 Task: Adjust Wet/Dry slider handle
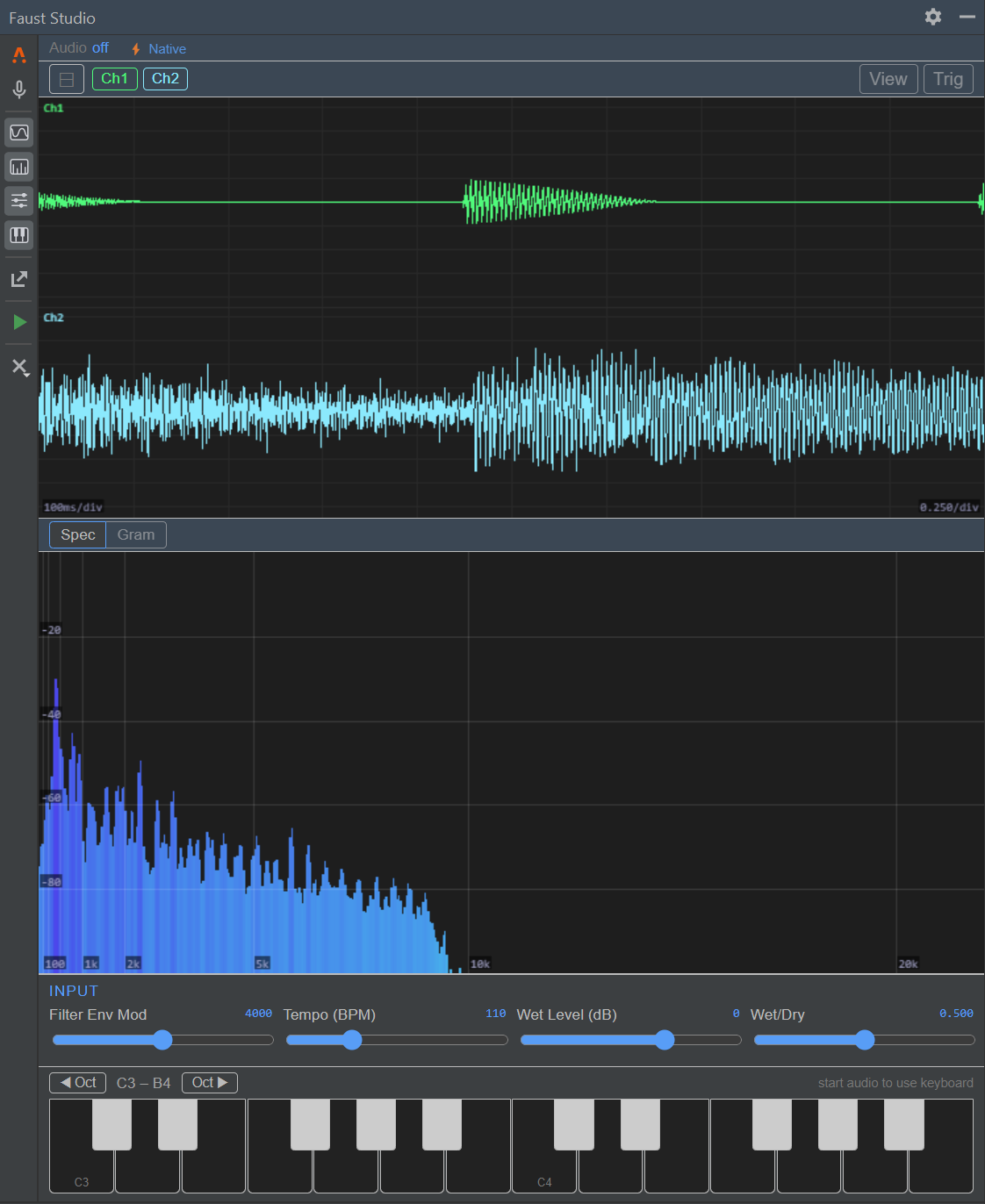click(865, 1040)
